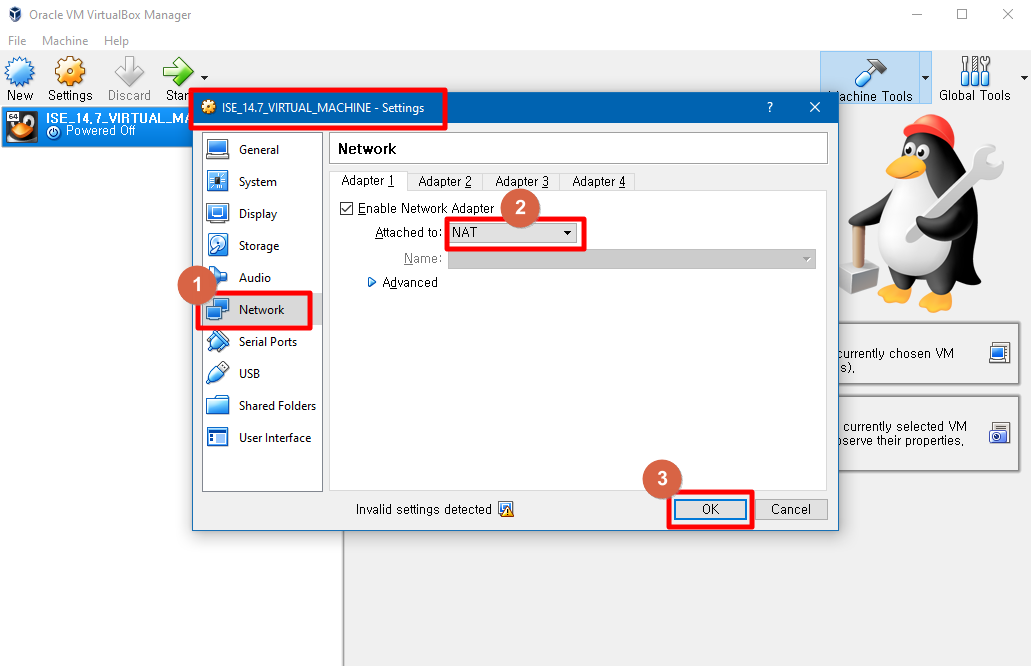Viewport: 1031px width, 666px height.
Task: Click the Cancel button
Action: tap(790, 510)
